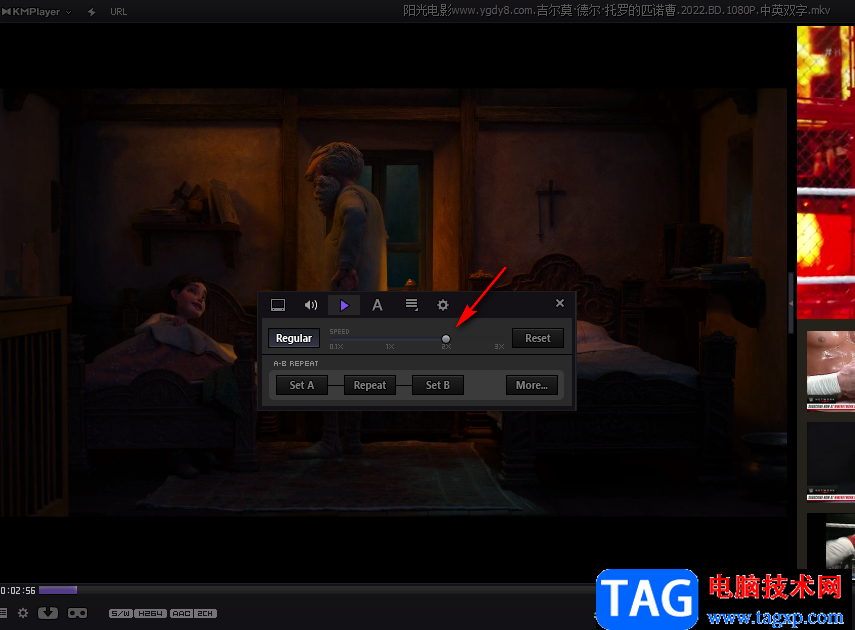Click Set A for A-B repeat
Screen dimensions: 855x630
click(302, 385)
